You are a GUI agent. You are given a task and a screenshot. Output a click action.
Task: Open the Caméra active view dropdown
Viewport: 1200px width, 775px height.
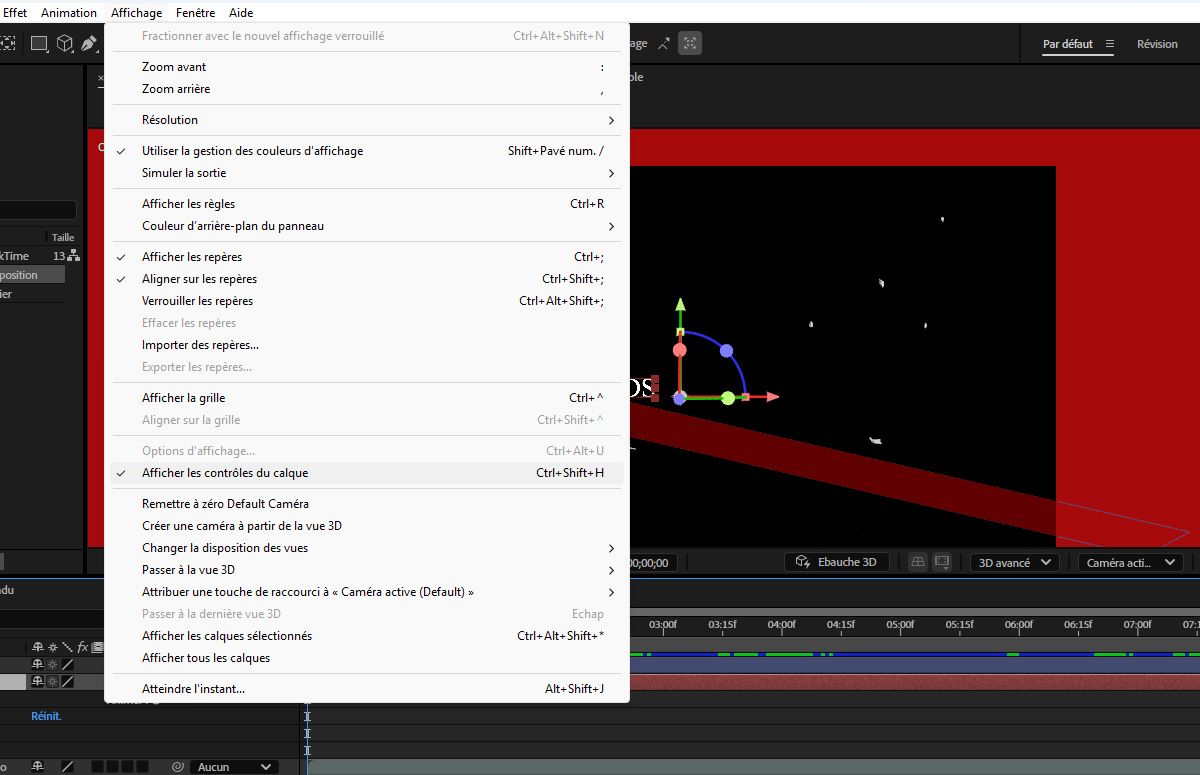tap(1130, 563)
